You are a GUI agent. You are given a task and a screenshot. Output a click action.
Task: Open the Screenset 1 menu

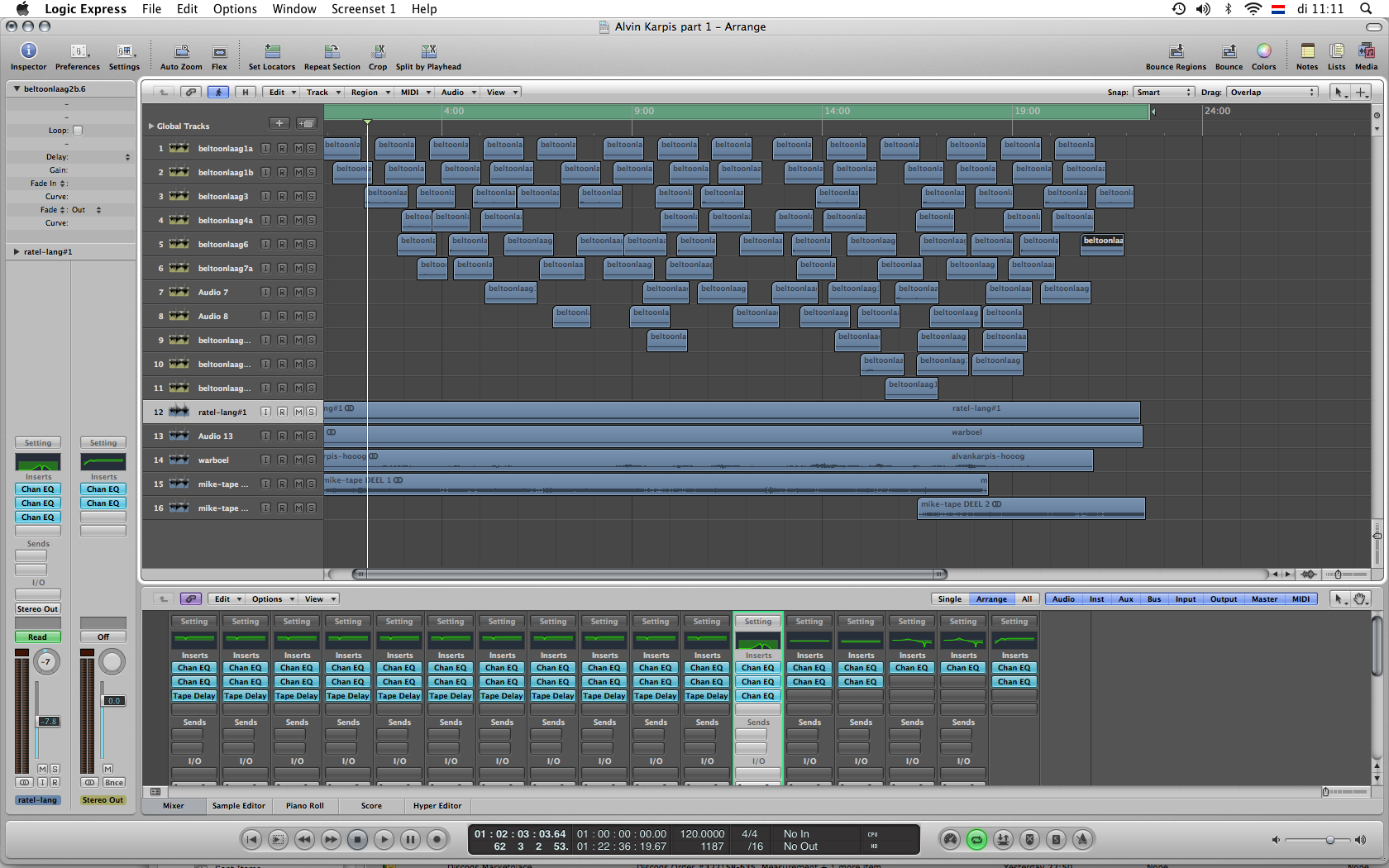363,9
